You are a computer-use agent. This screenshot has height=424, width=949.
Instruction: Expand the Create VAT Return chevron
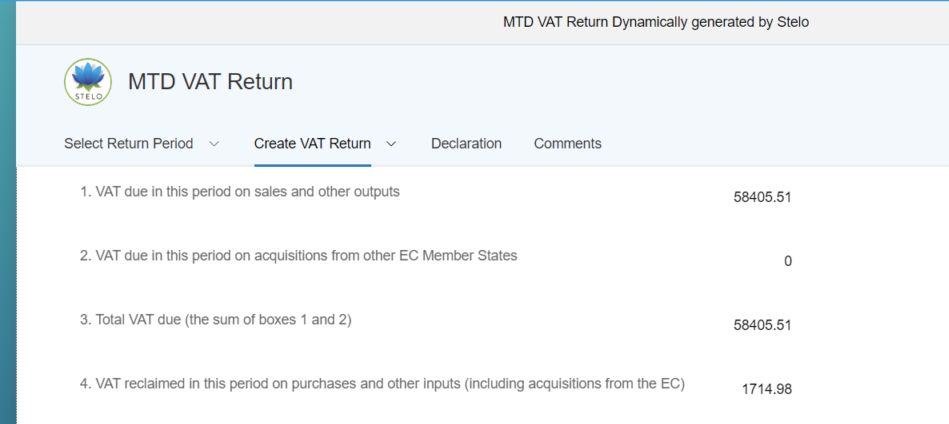(x=391, y=145)
